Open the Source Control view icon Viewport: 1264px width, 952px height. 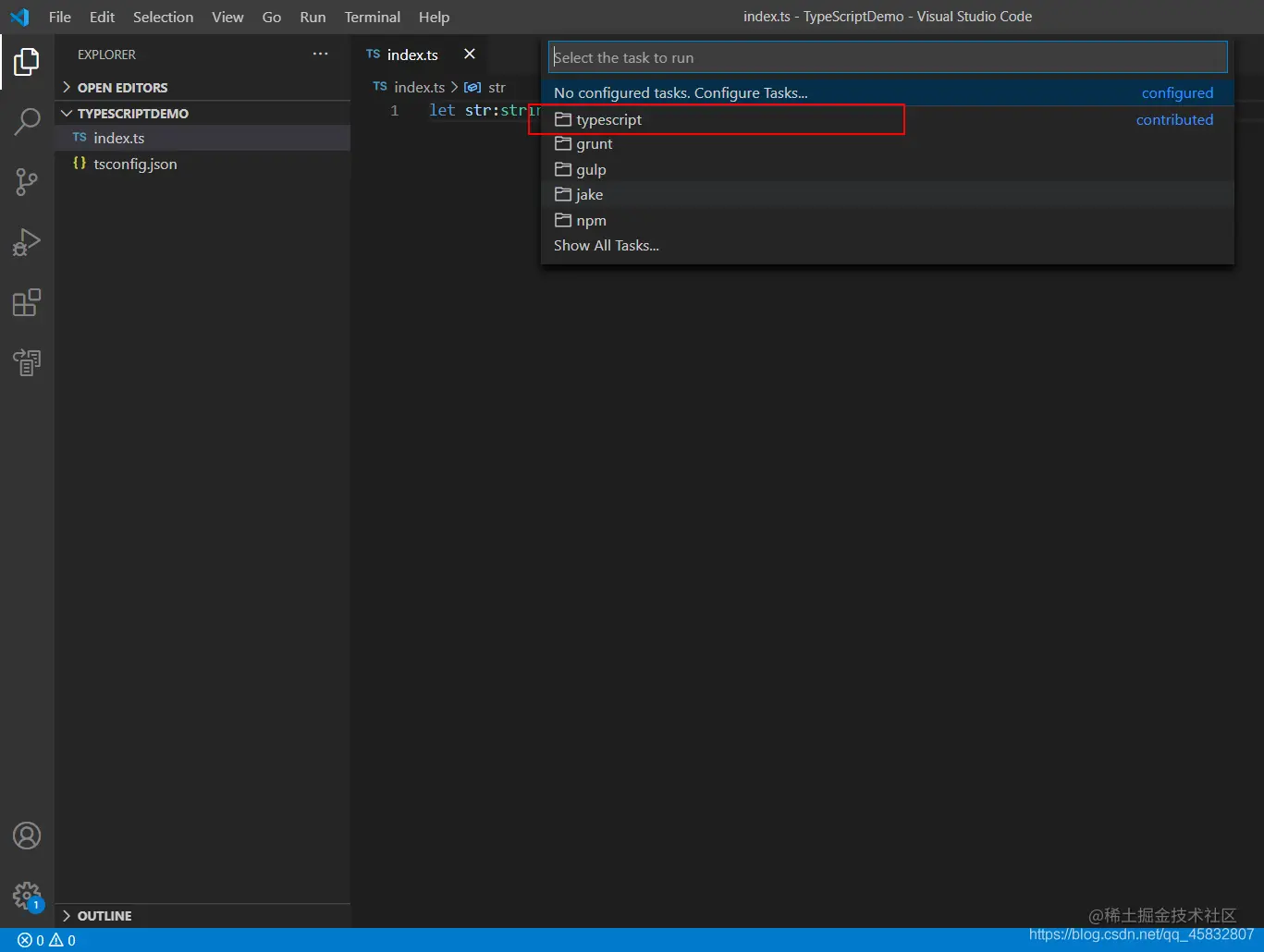(27, 182)
